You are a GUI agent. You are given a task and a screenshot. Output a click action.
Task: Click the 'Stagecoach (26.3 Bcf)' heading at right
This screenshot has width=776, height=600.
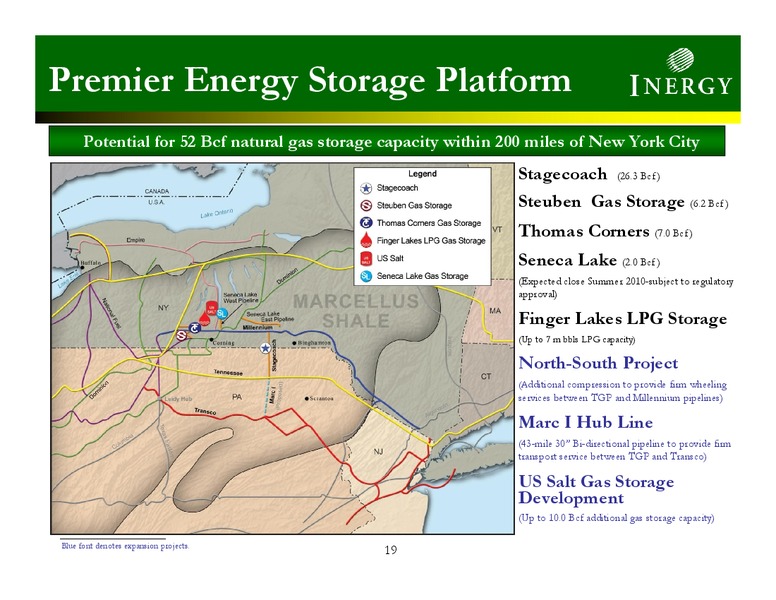(589, 174)
